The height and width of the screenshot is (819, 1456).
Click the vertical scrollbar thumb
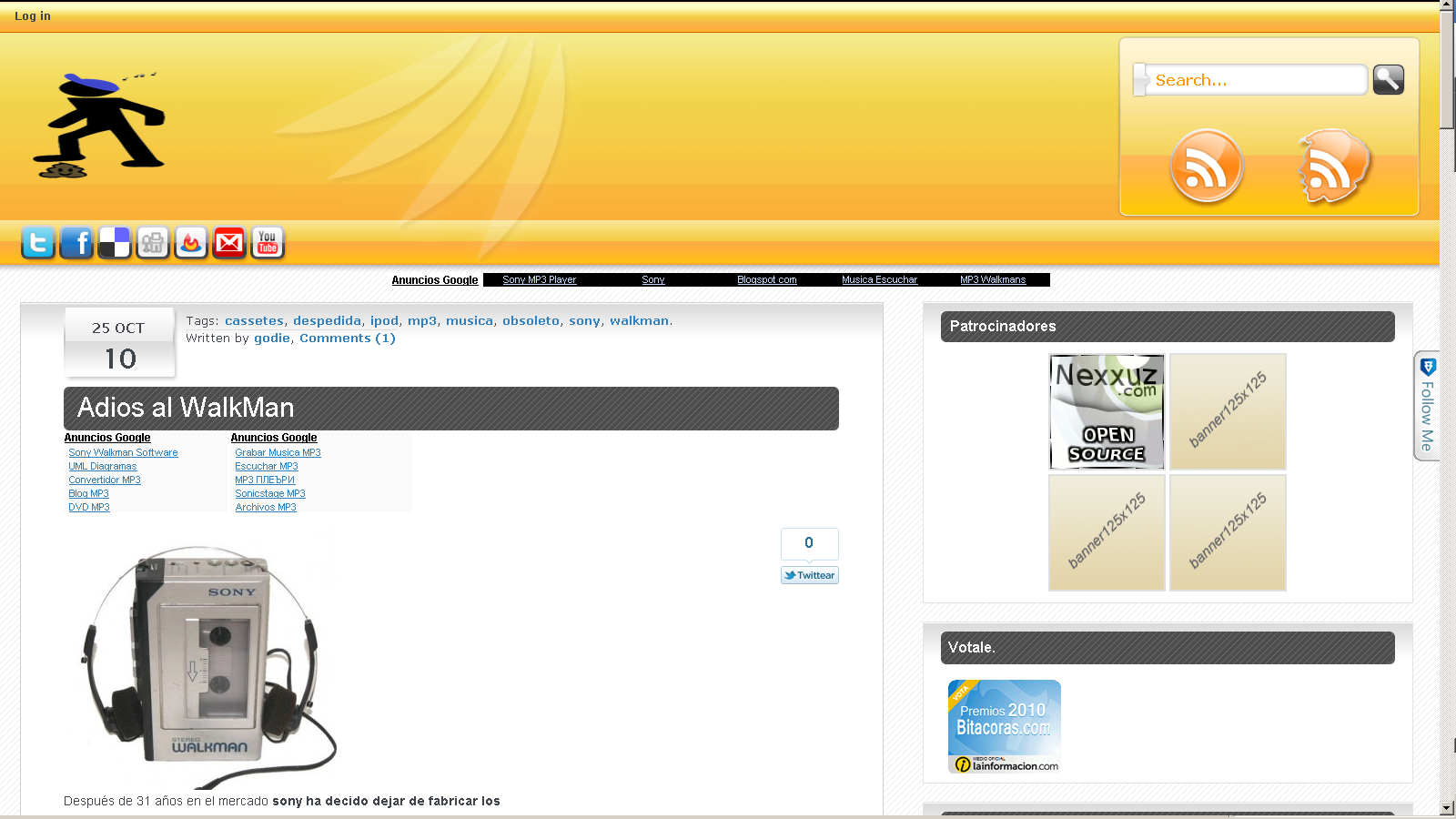pyautogui.click(x=1448, y=71)
